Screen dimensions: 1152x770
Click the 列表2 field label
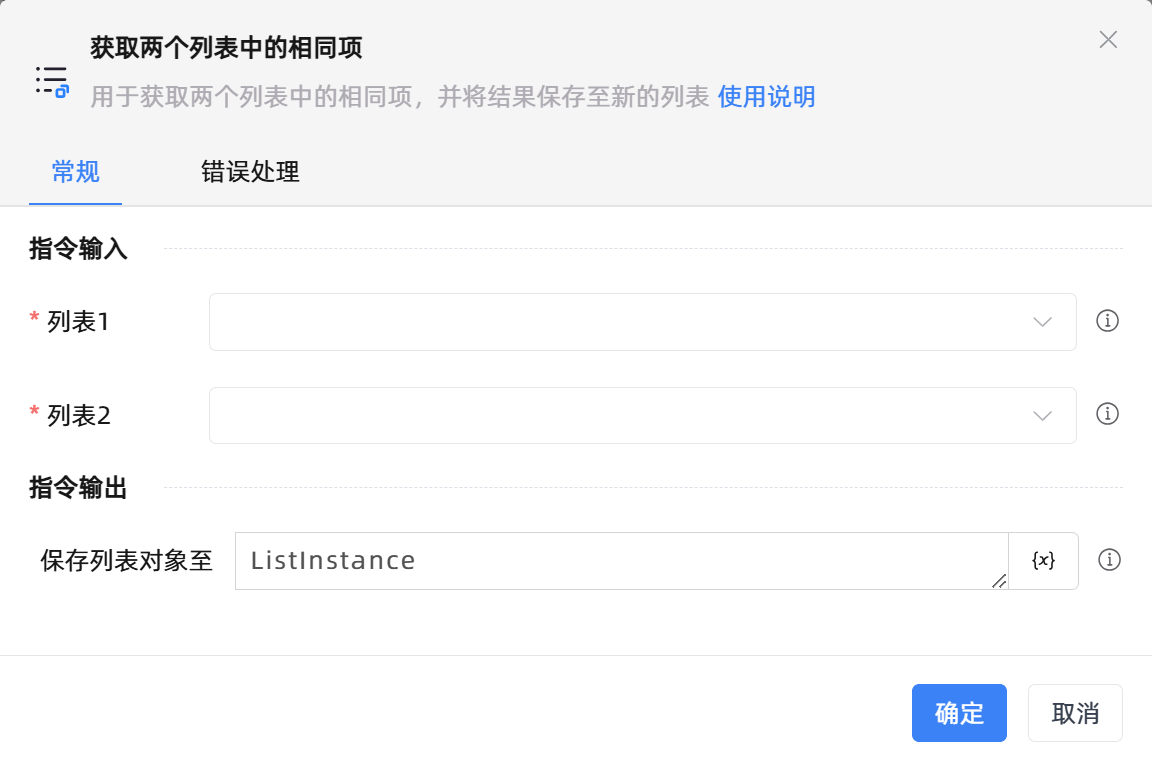coord(78,415)
